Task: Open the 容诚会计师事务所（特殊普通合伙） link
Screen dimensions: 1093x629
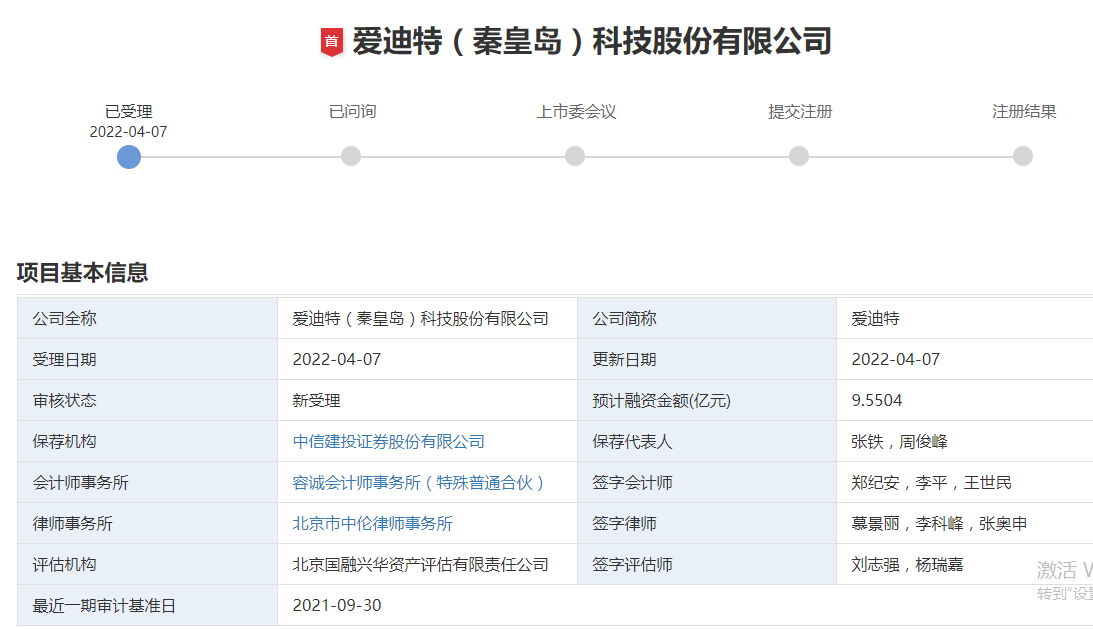Action: 418,483
